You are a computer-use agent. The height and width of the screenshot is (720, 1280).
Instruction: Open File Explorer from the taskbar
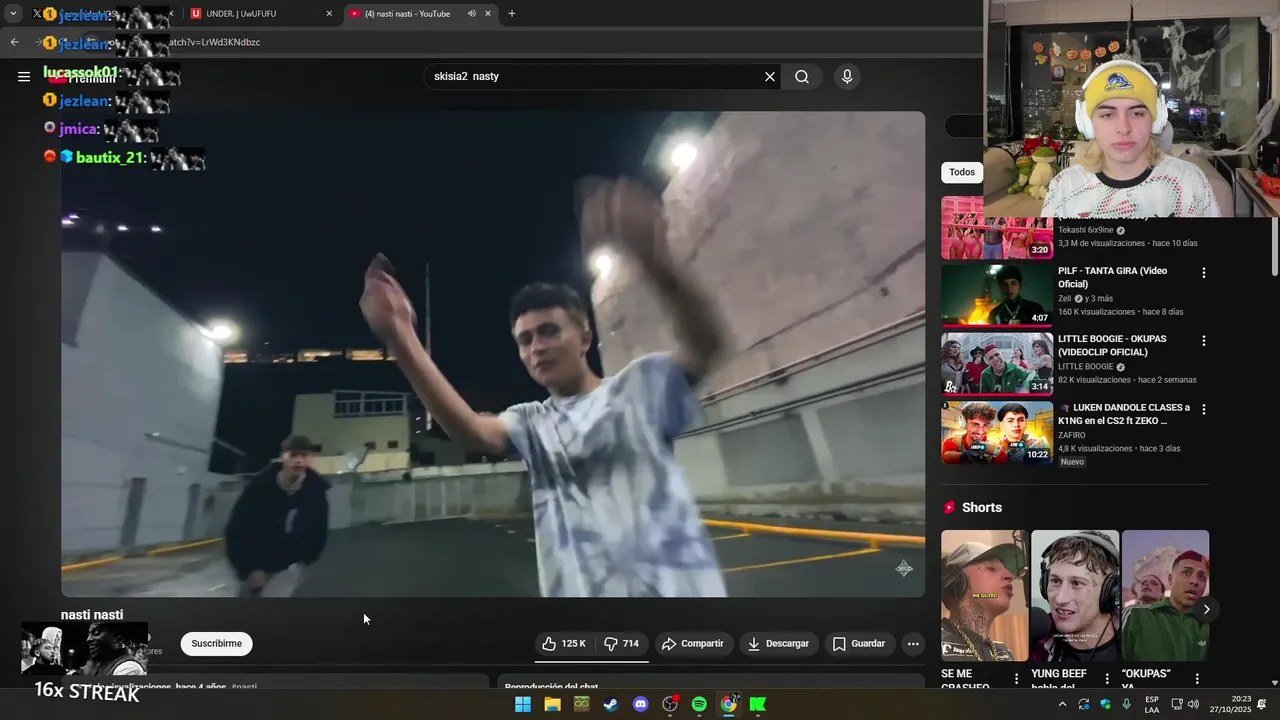point(552,704)
